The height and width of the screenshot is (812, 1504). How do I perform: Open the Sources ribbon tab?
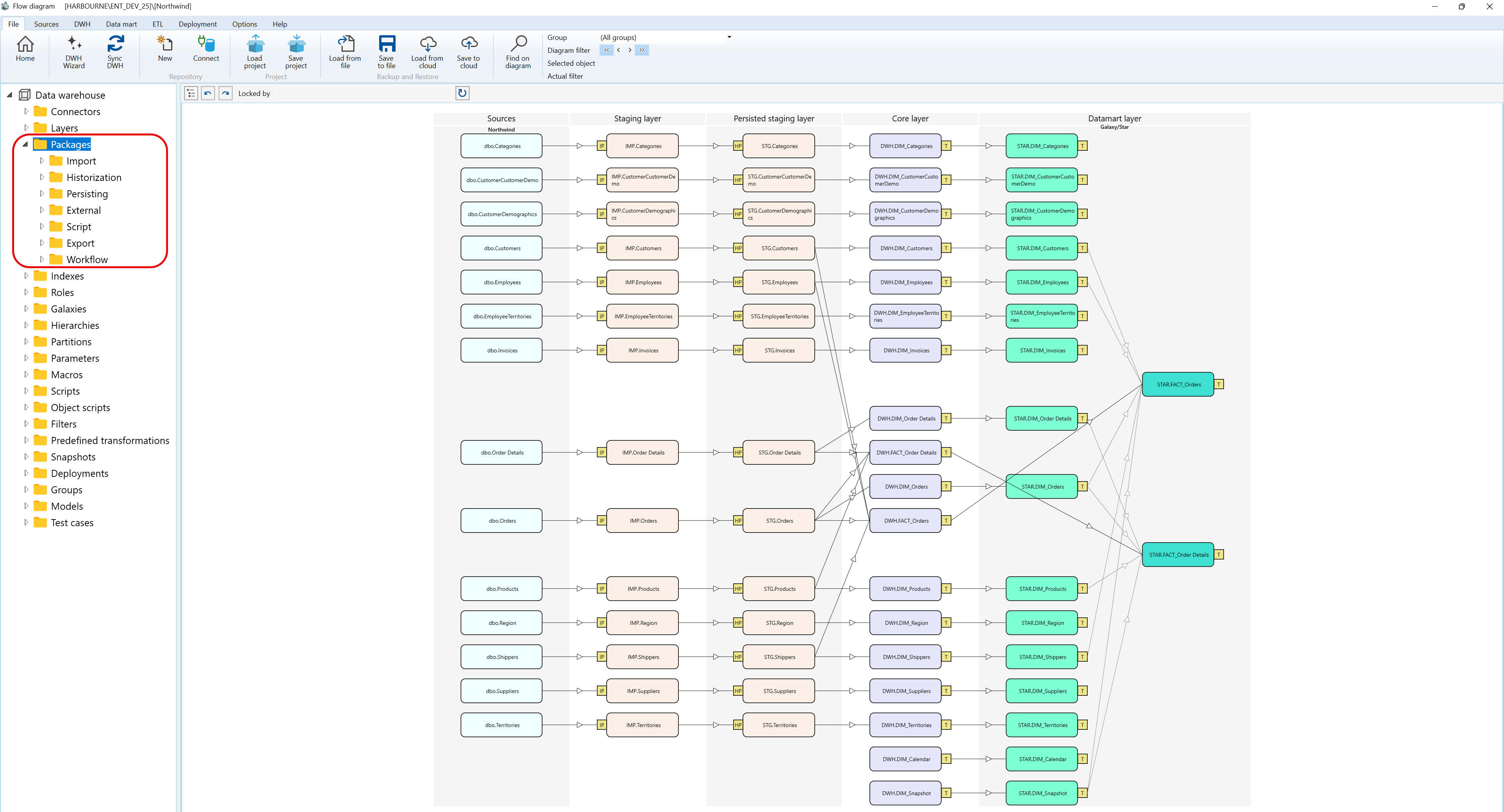coord(46,24)
